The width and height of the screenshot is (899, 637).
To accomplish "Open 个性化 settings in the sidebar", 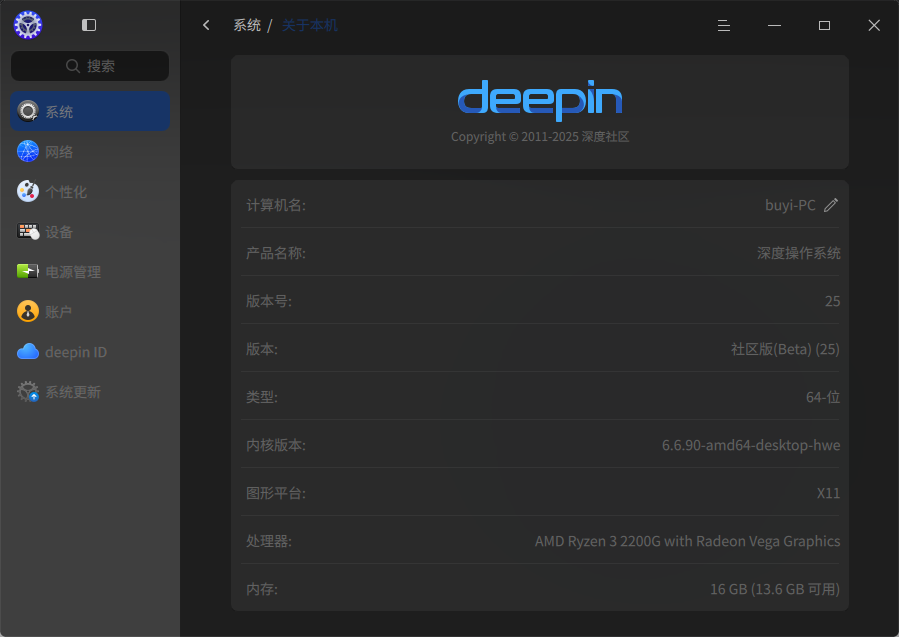I will (90, 192).
